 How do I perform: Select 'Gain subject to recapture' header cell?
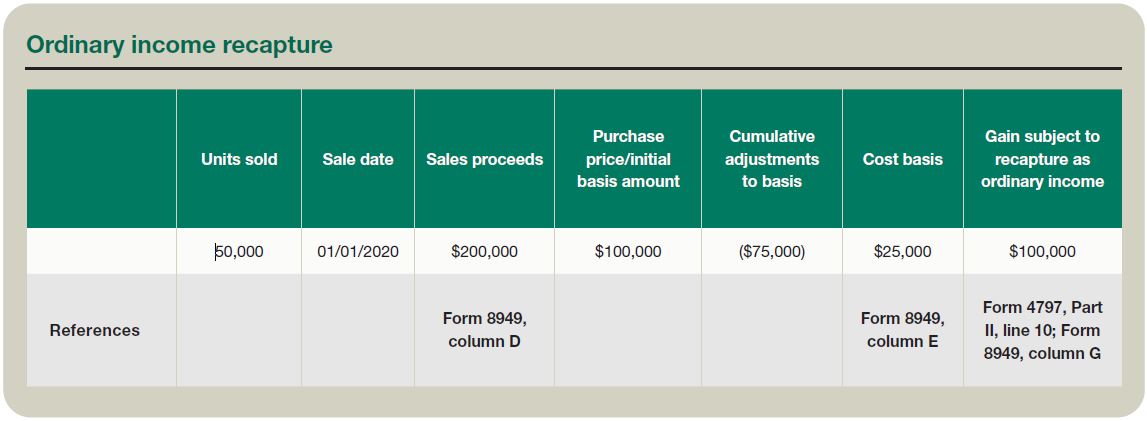1042,159
